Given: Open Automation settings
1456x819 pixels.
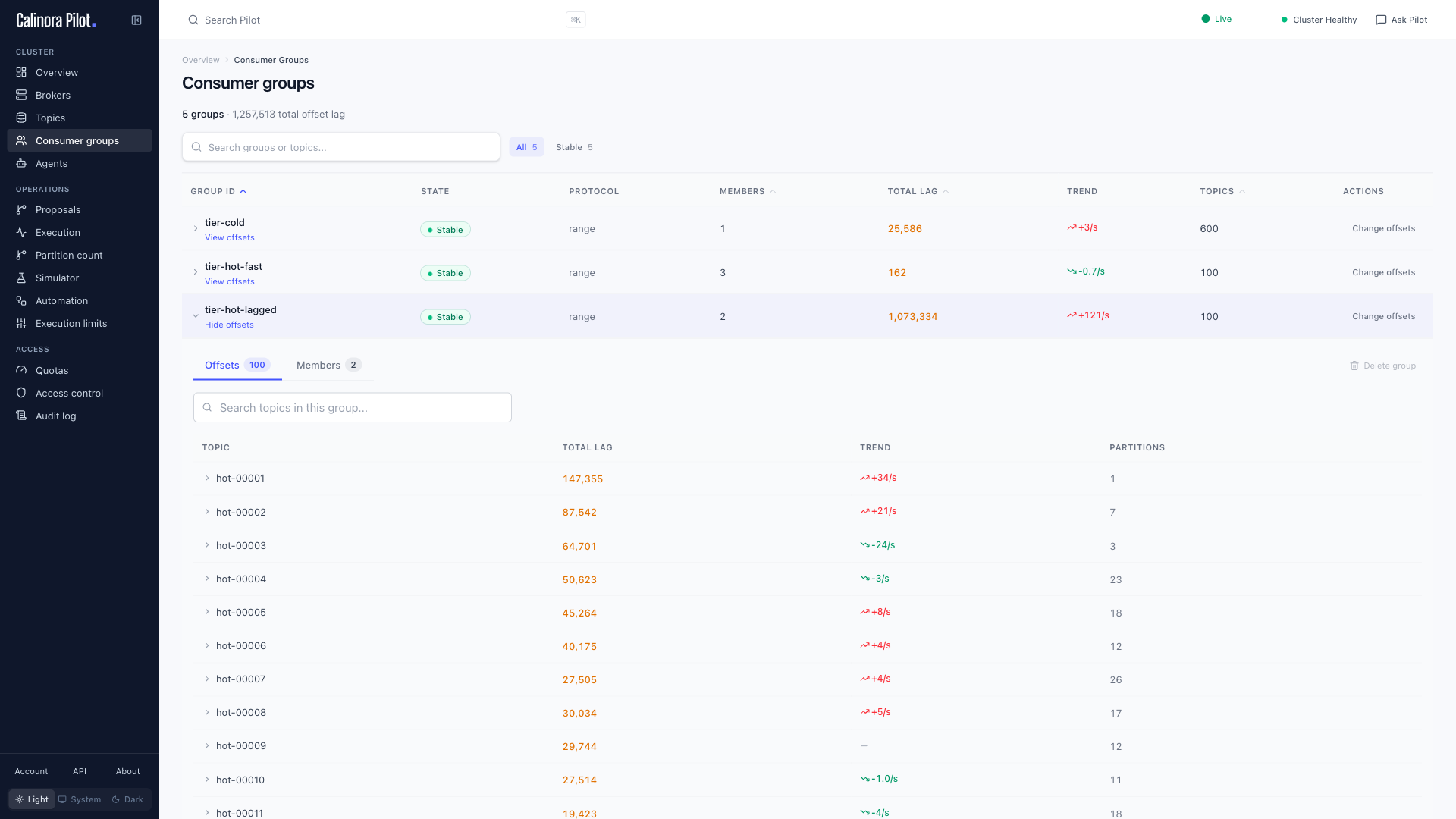Looking at the screenshot, I should [80, 300].
